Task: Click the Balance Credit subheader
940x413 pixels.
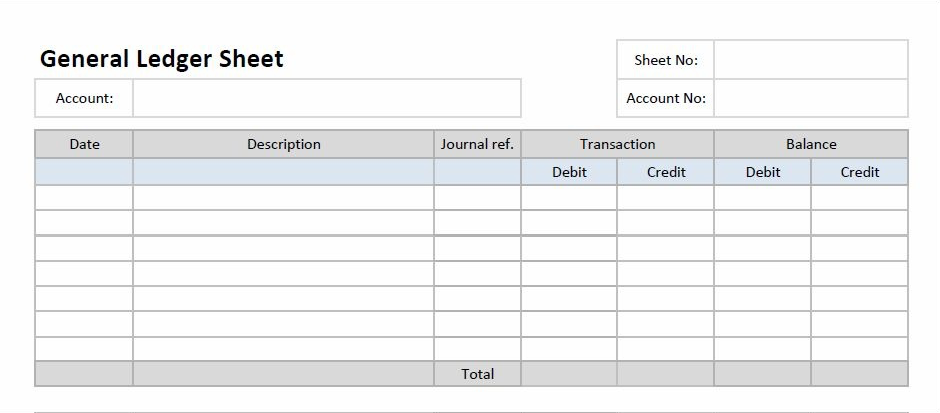Action: 860,172
